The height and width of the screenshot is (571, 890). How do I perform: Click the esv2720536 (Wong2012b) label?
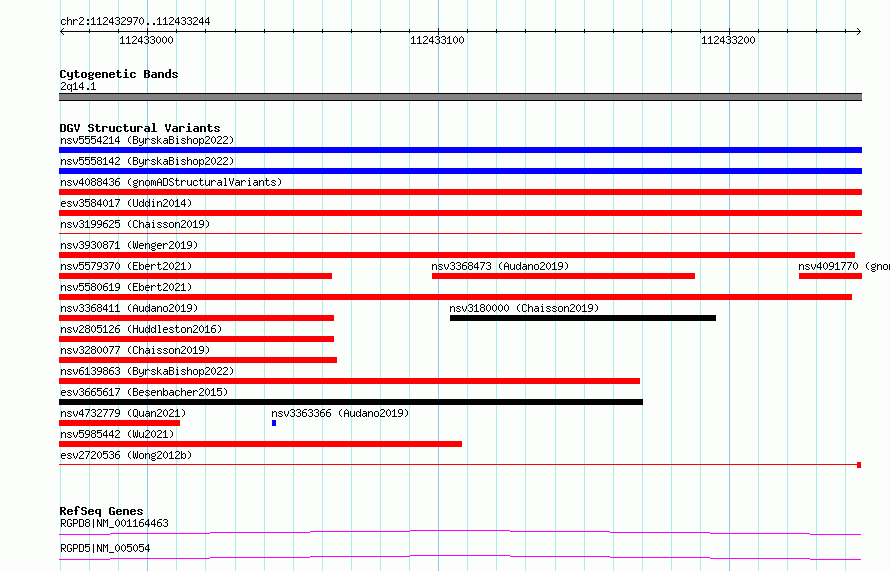point(126,455)
